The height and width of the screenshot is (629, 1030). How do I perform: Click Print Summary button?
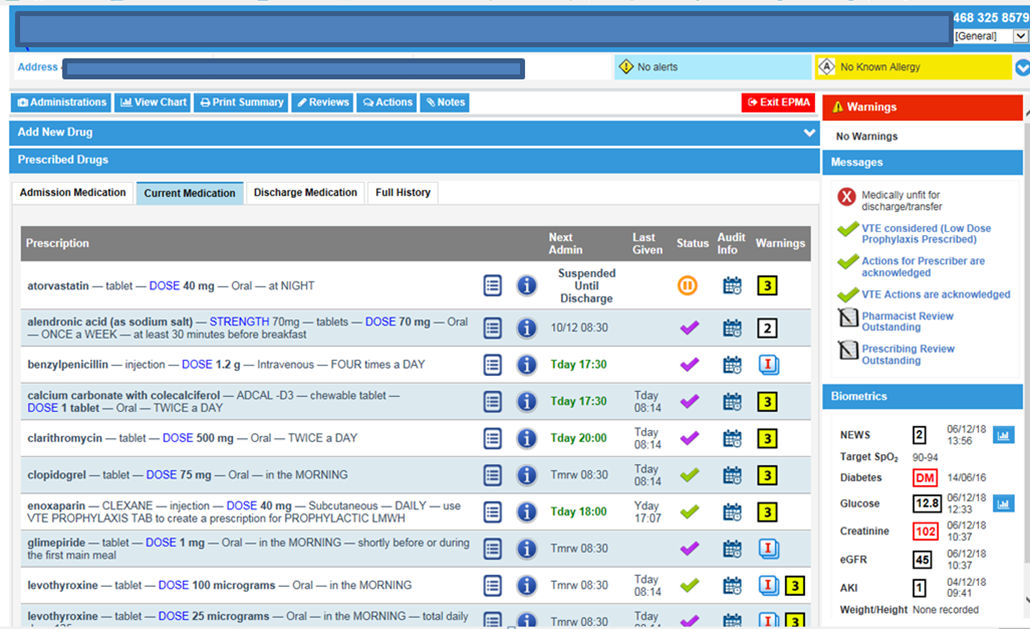[x=241, y=102]
